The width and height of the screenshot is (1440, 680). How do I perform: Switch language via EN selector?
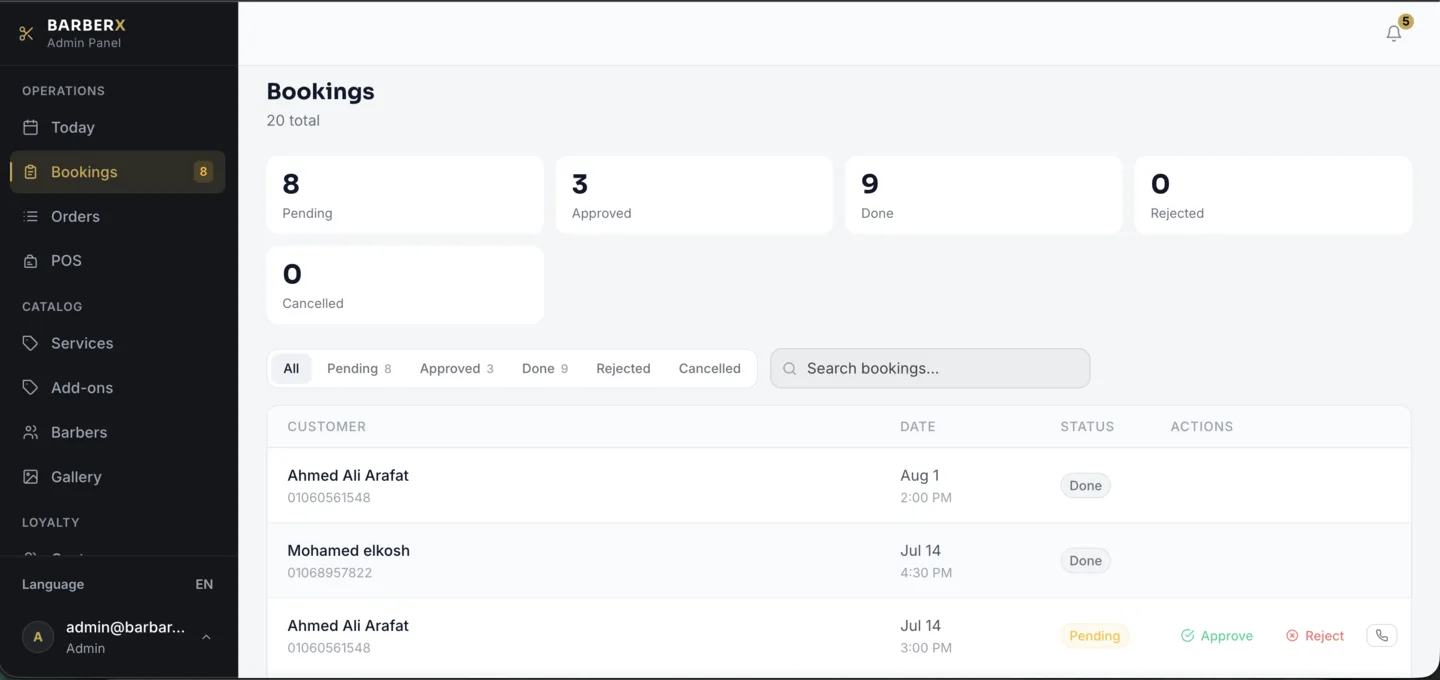tap(204, 584)
